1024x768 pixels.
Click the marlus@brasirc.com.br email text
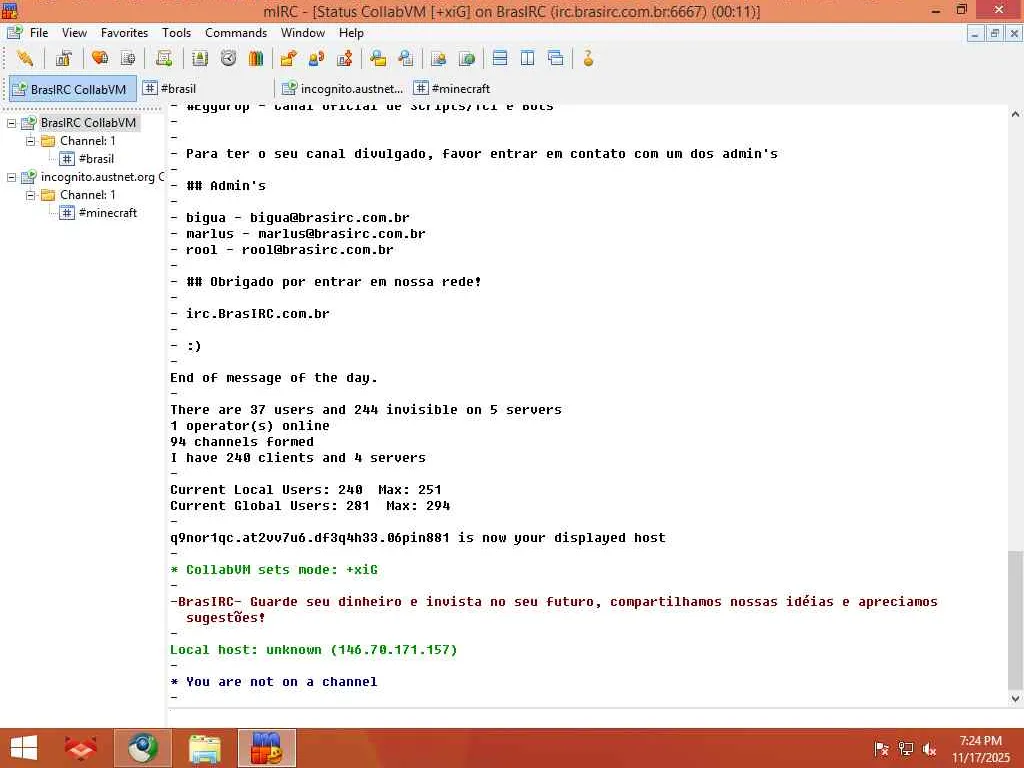pyautogui.click(x=342, y=233)
